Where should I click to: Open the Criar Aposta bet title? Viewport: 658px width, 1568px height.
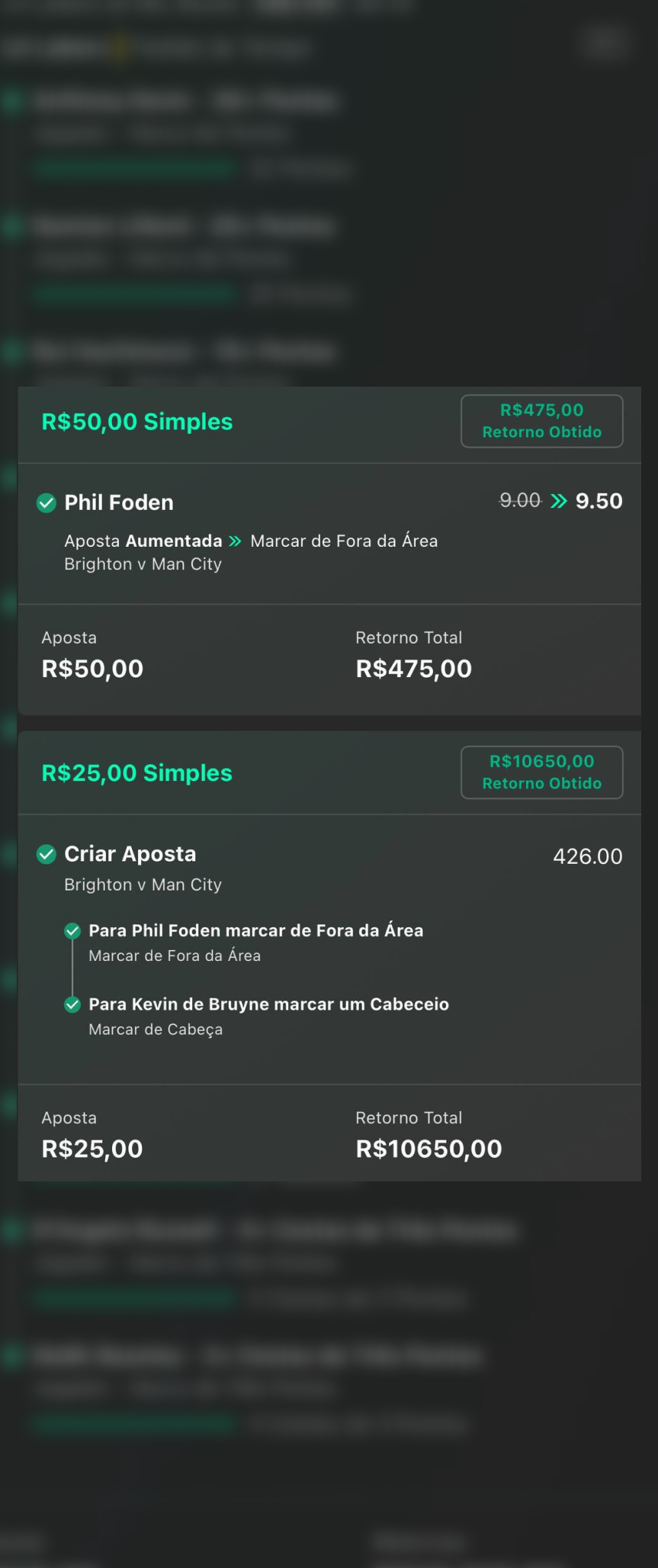point(130,854)
